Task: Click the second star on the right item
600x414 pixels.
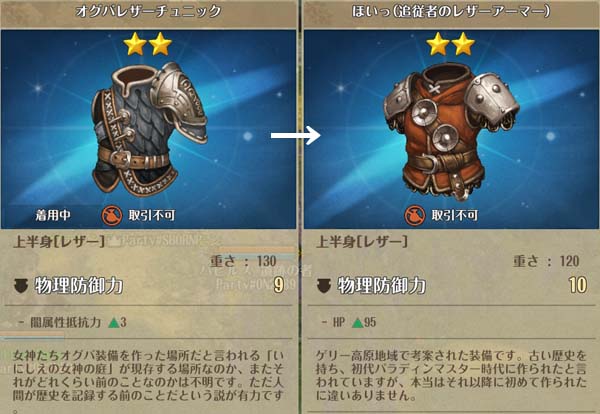Action: (x=463, y=44)
